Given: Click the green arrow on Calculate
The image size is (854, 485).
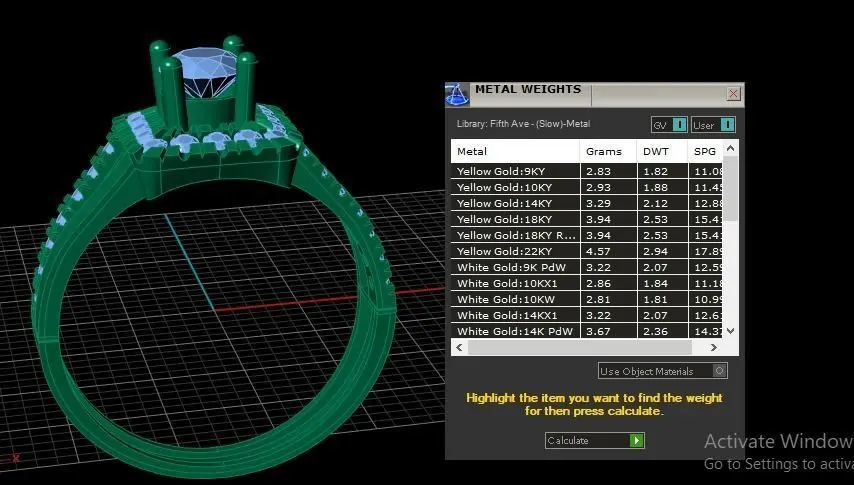Looking at the screenshot, I should (636, 440).
